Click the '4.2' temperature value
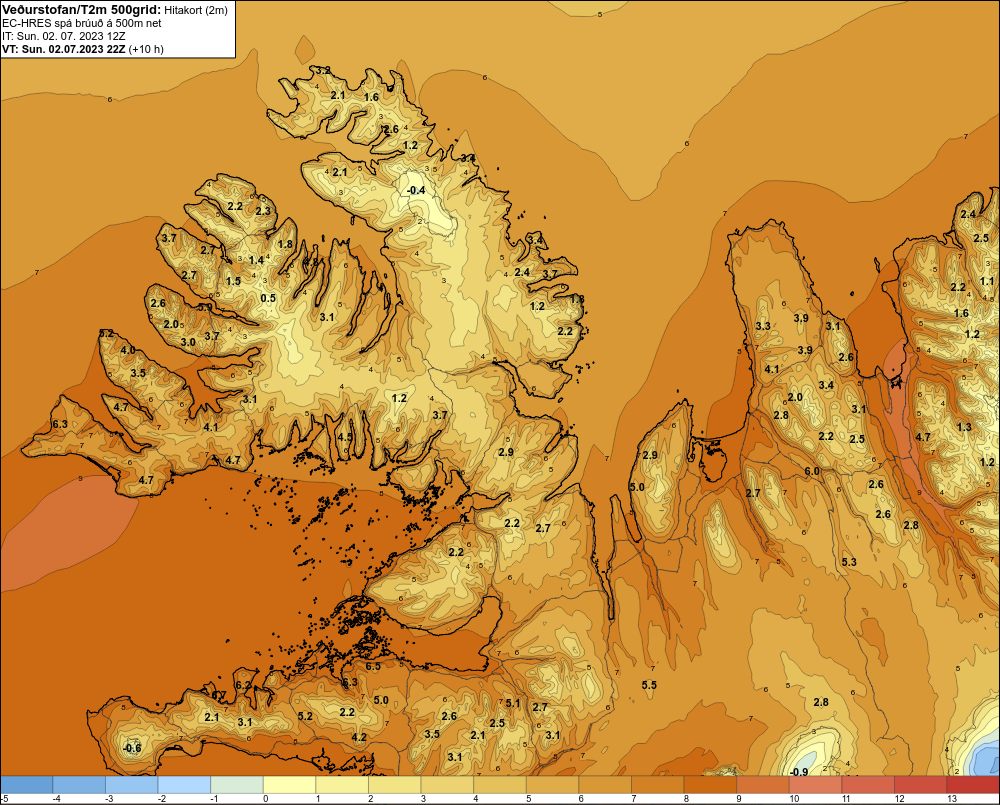 [x=359, y=737]
